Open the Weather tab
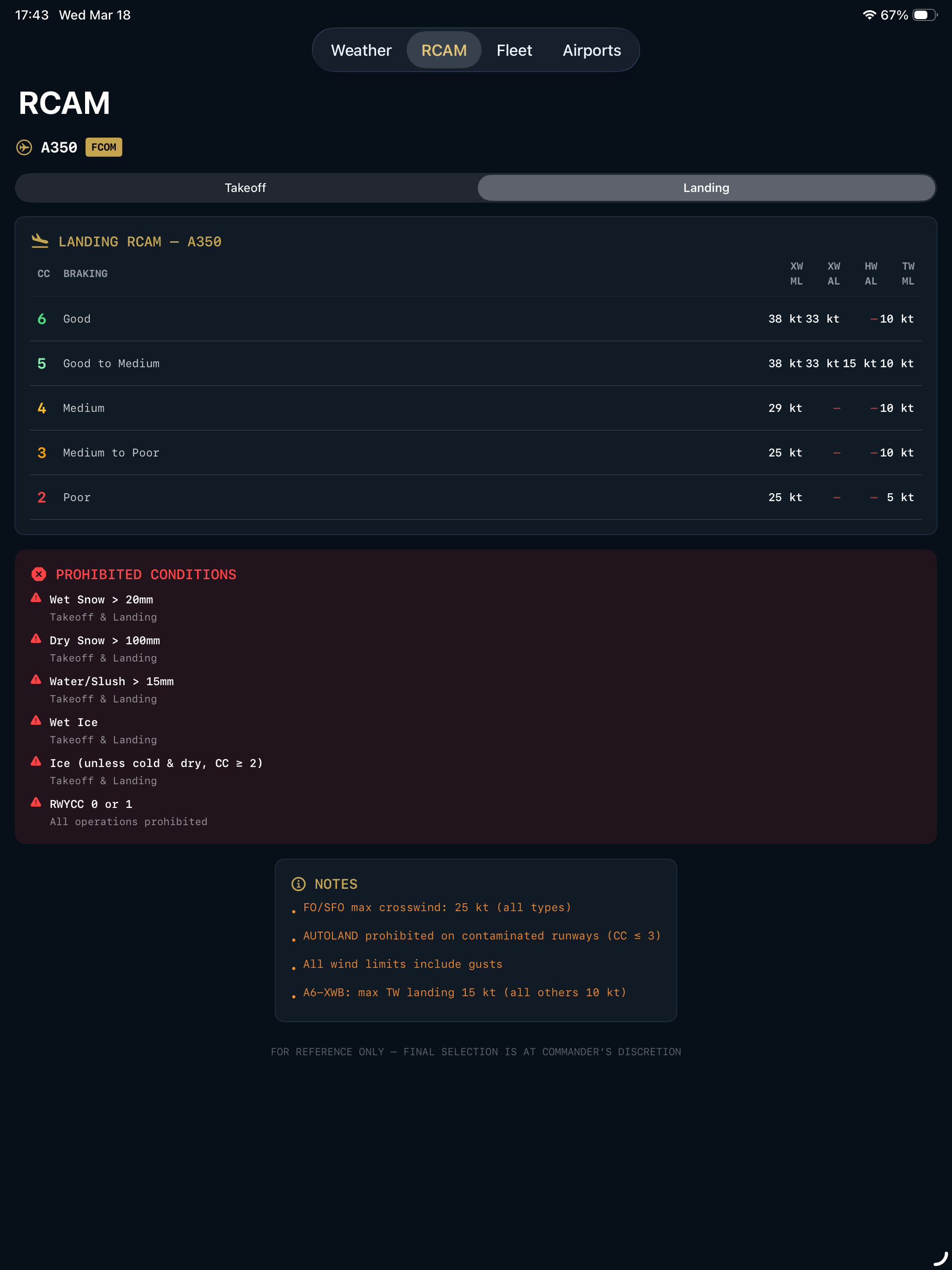 [x=361, y=50]
